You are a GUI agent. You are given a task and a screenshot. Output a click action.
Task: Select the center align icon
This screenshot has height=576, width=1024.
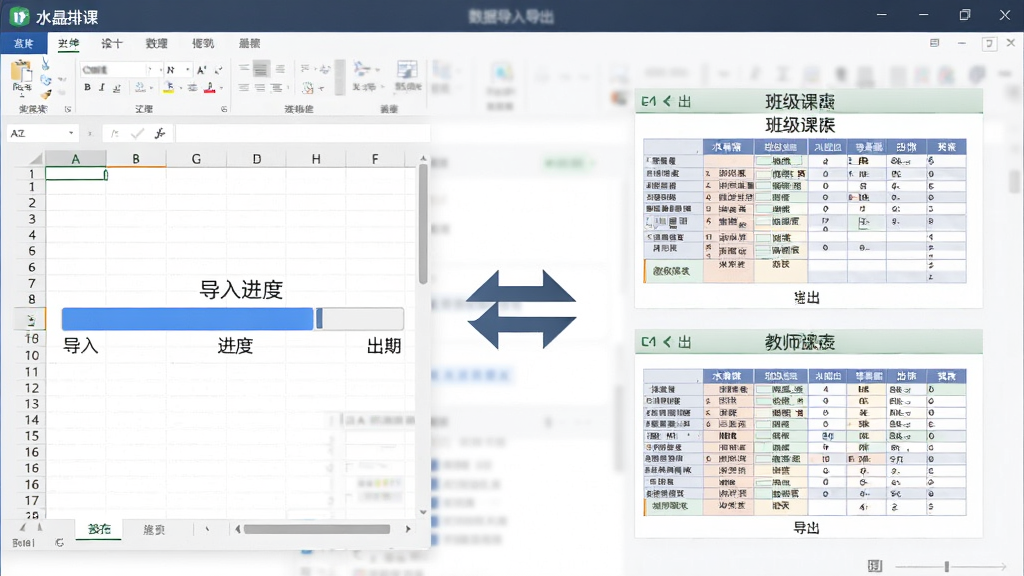[261, 69]
